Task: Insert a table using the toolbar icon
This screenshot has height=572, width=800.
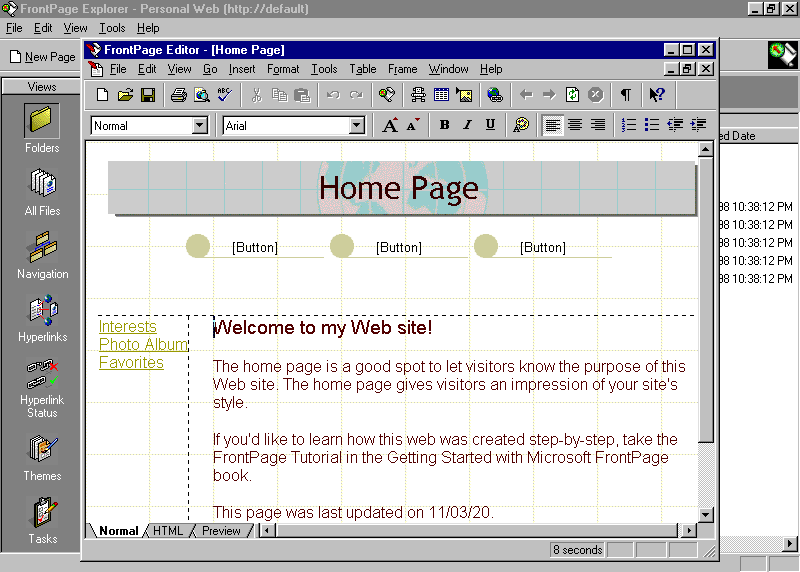Action: point(441,95)
